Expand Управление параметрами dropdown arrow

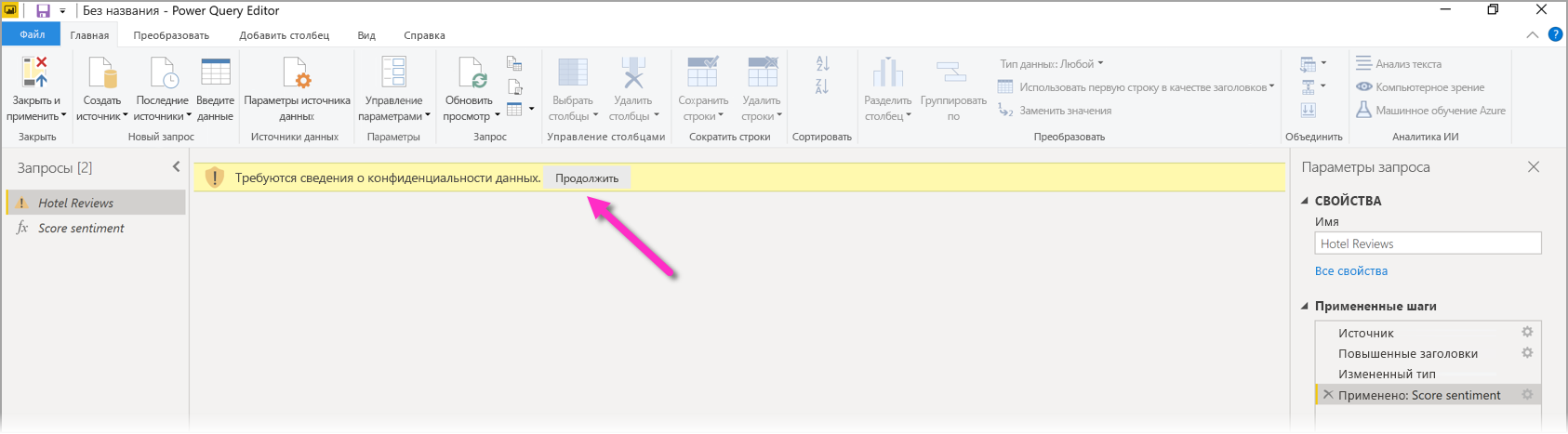click(x=428, y=116)
